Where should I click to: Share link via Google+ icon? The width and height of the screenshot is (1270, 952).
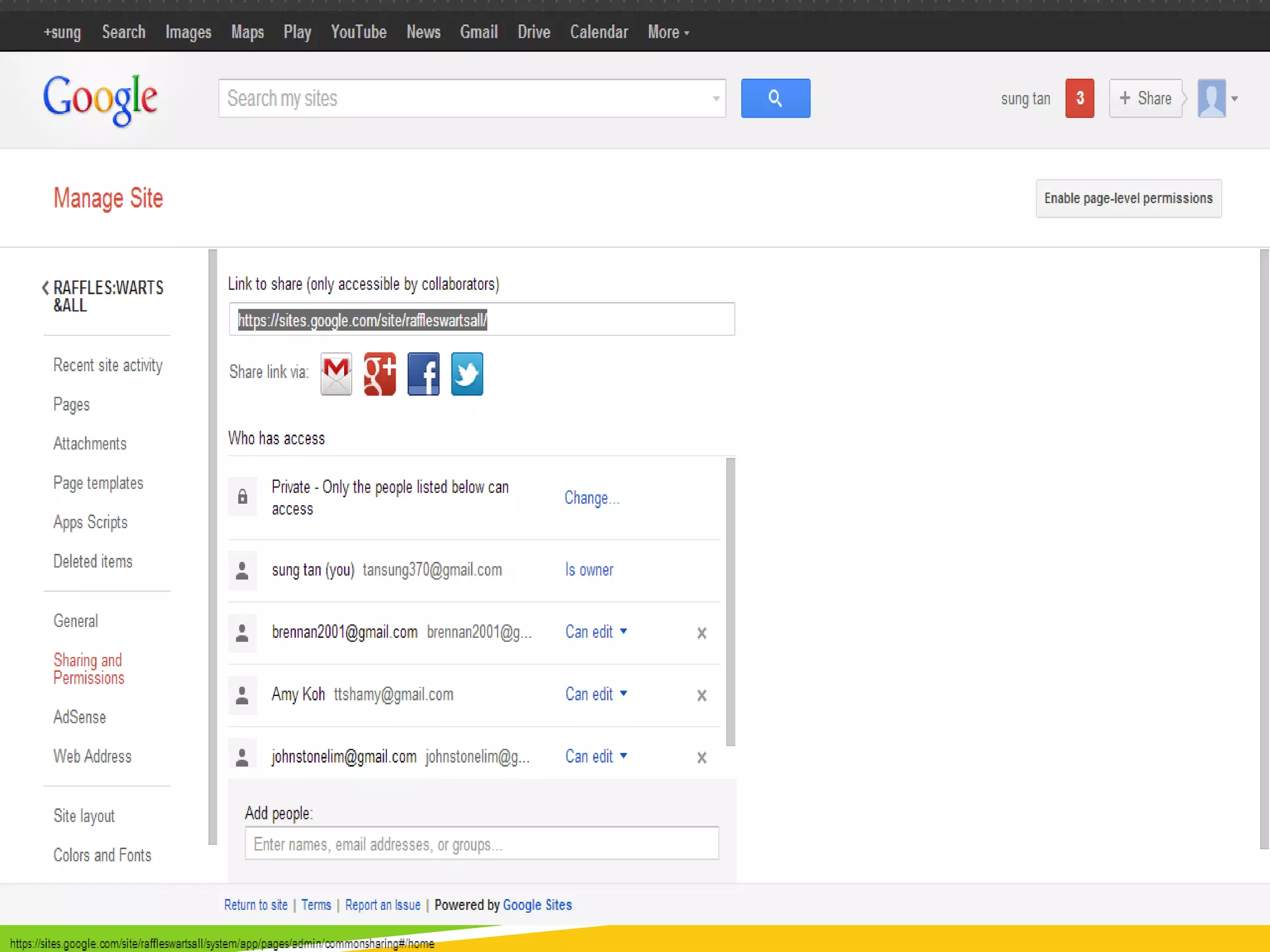(380, 374)
